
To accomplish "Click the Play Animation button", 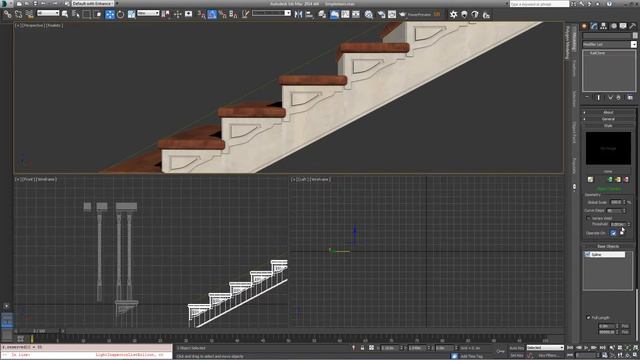I will pos(586,347).
